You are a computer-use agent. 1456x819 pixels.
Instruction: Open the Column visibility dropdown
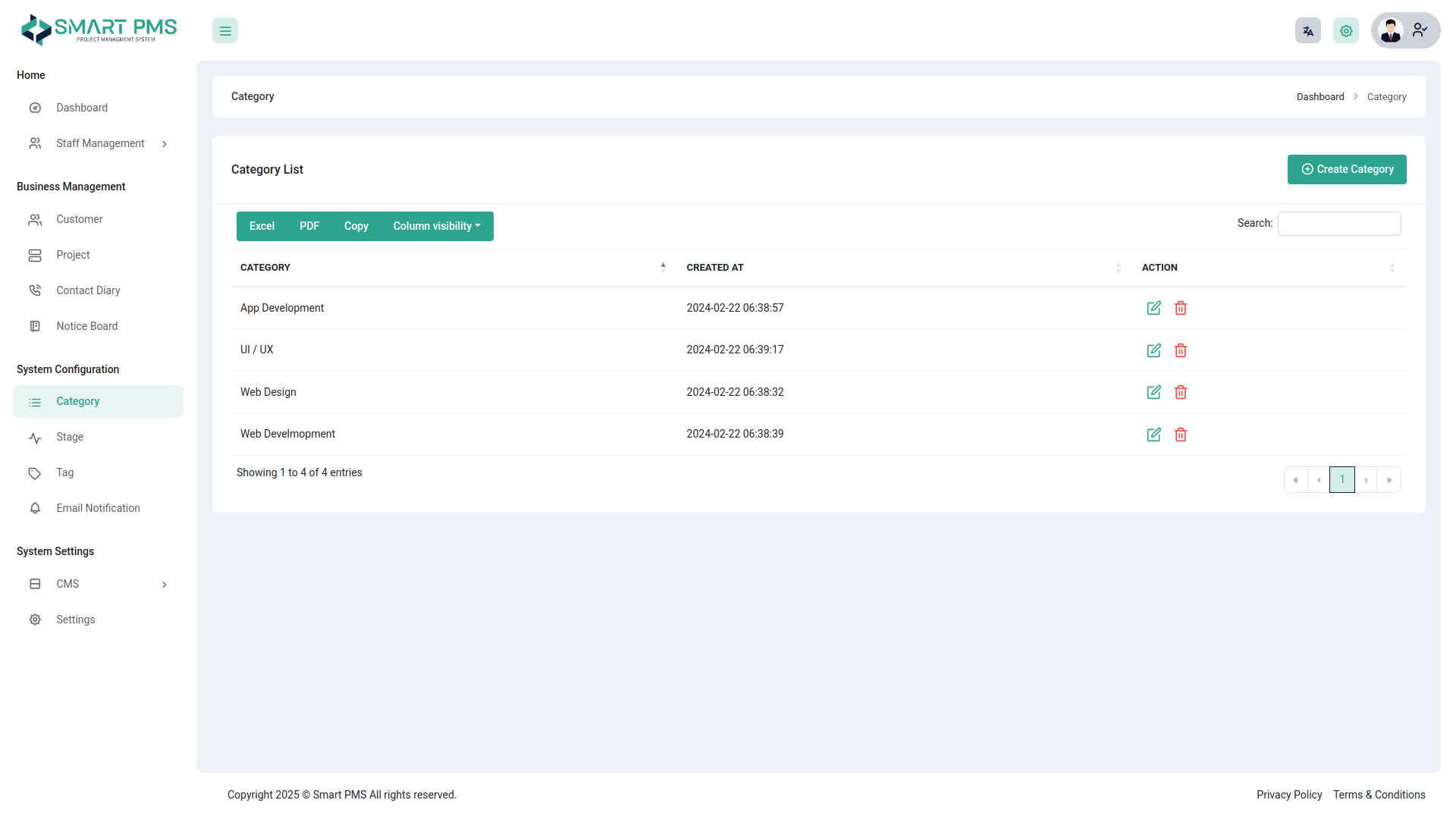coord(436,226)
